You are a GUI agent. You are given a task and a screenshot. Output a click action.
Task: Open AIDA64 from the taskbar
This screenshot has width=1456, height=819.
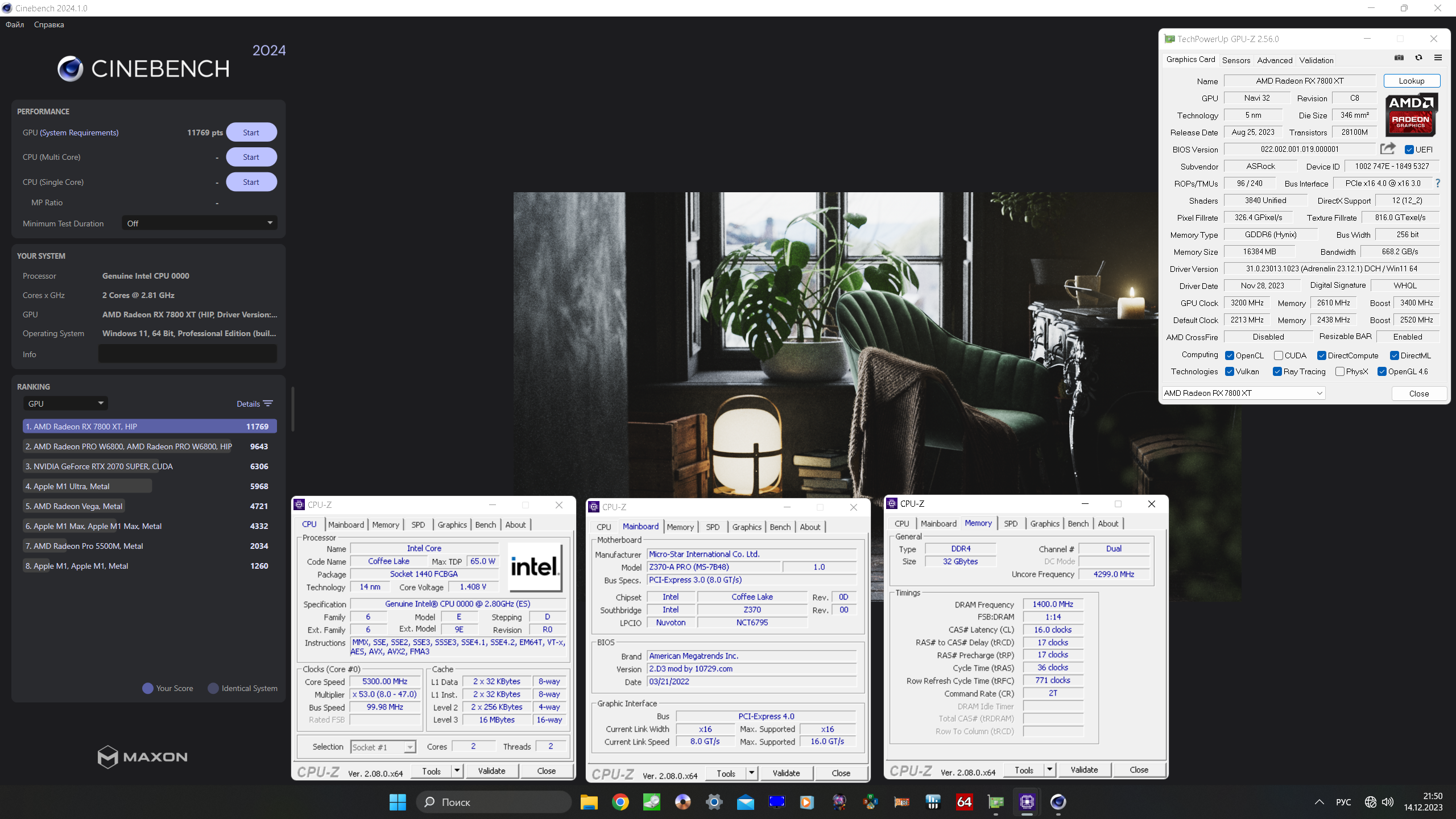pos(964,802)
